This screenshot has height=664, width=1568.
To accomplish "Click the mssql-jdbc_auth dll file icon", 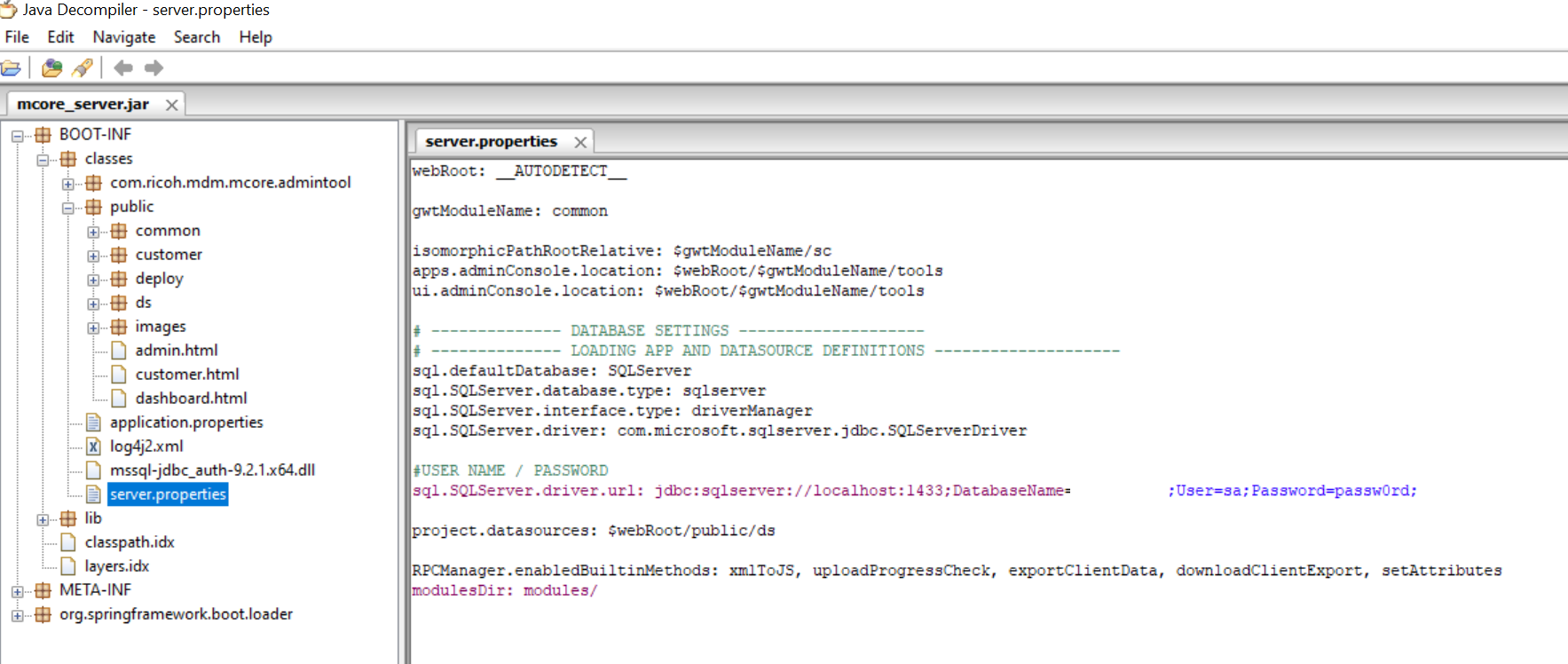I will tap(93, 470).
